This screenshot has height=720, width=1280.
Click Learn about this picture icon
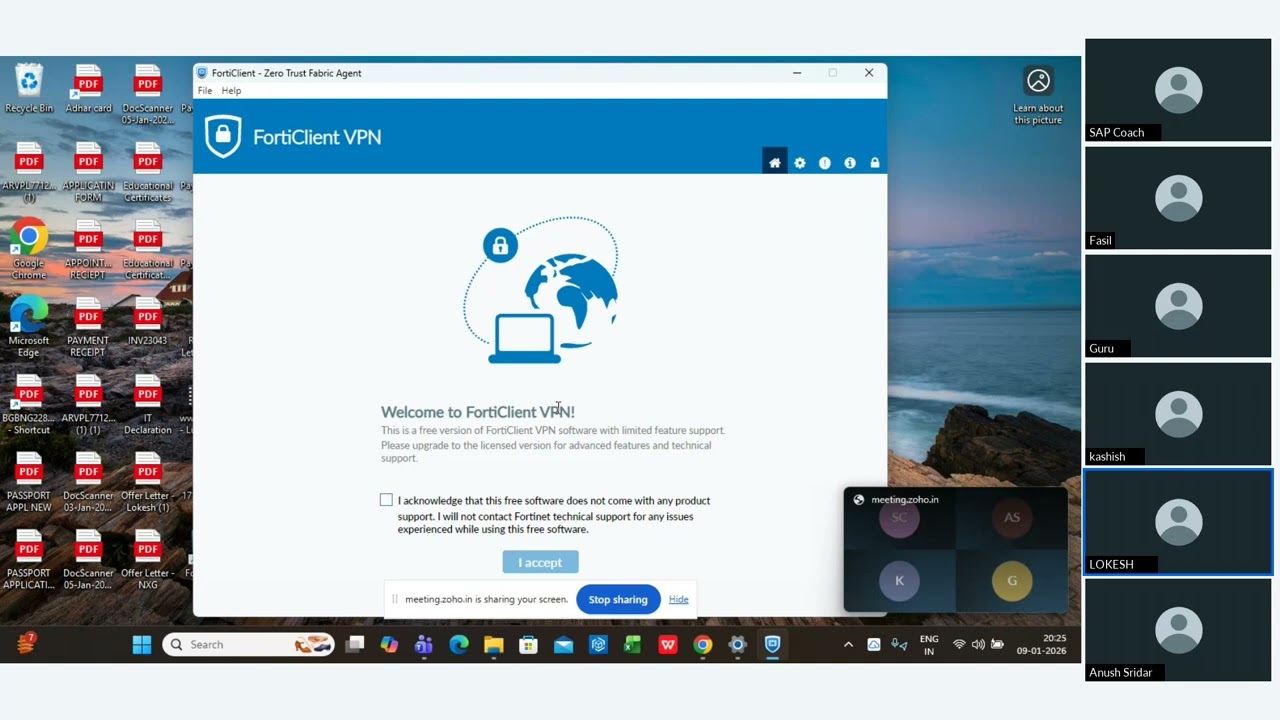click(1038, 81)
